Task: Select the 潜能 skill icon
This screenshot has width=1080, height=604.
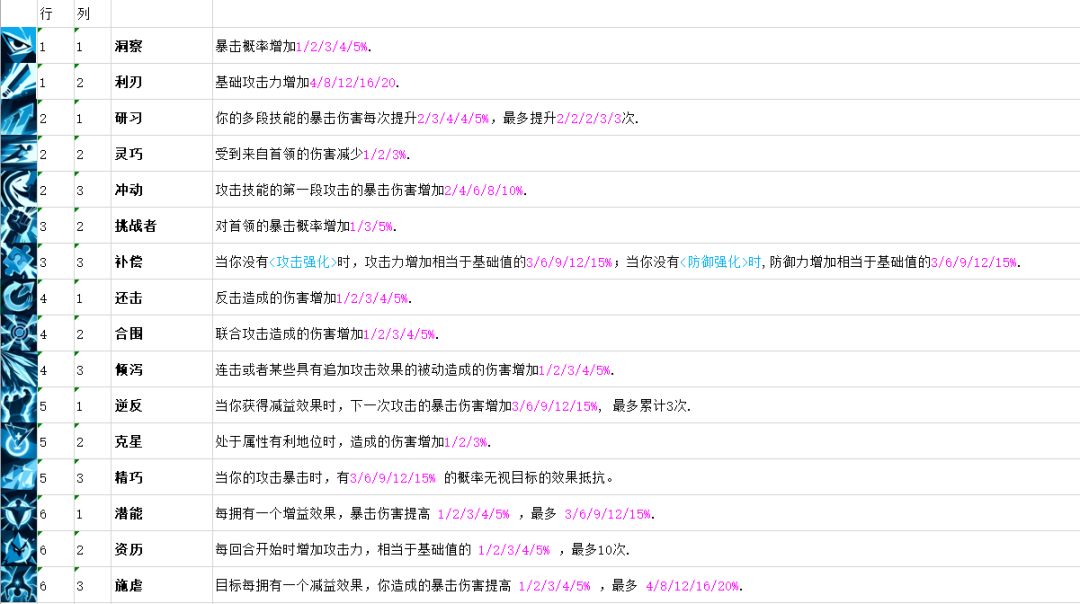Action: tap(18, 513)
